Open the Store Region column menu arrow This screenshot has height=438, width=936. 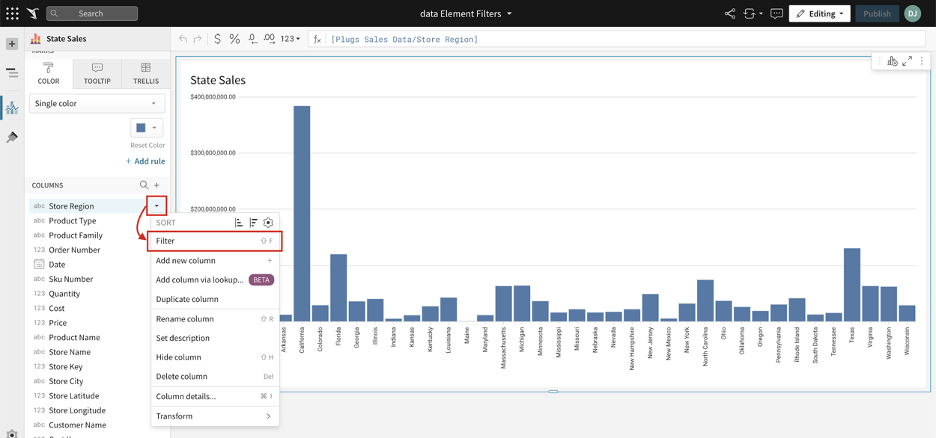156,206
